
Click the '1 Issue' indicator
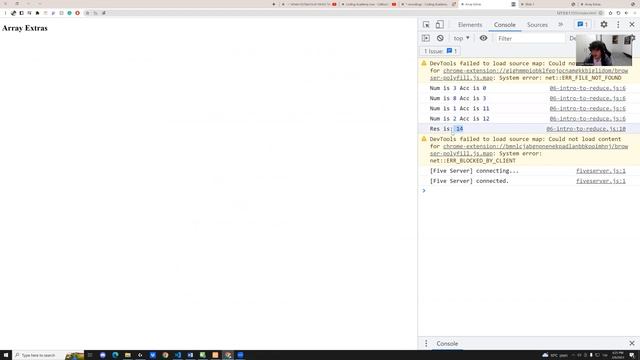click(440, 51)
